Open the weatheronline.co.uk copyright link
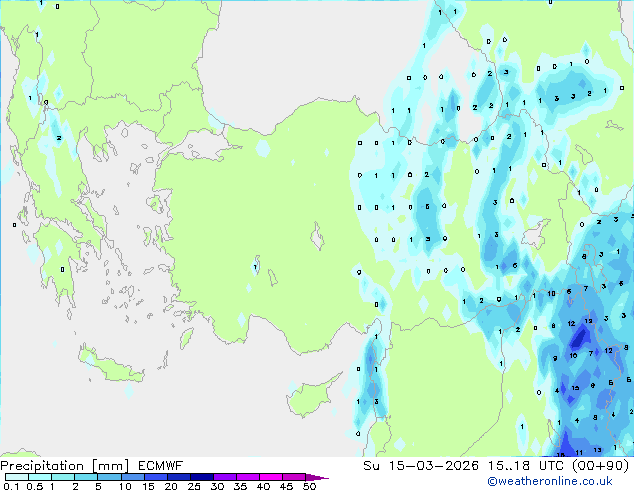The width and height of the screenshot is (634, 490). [550, 481]
